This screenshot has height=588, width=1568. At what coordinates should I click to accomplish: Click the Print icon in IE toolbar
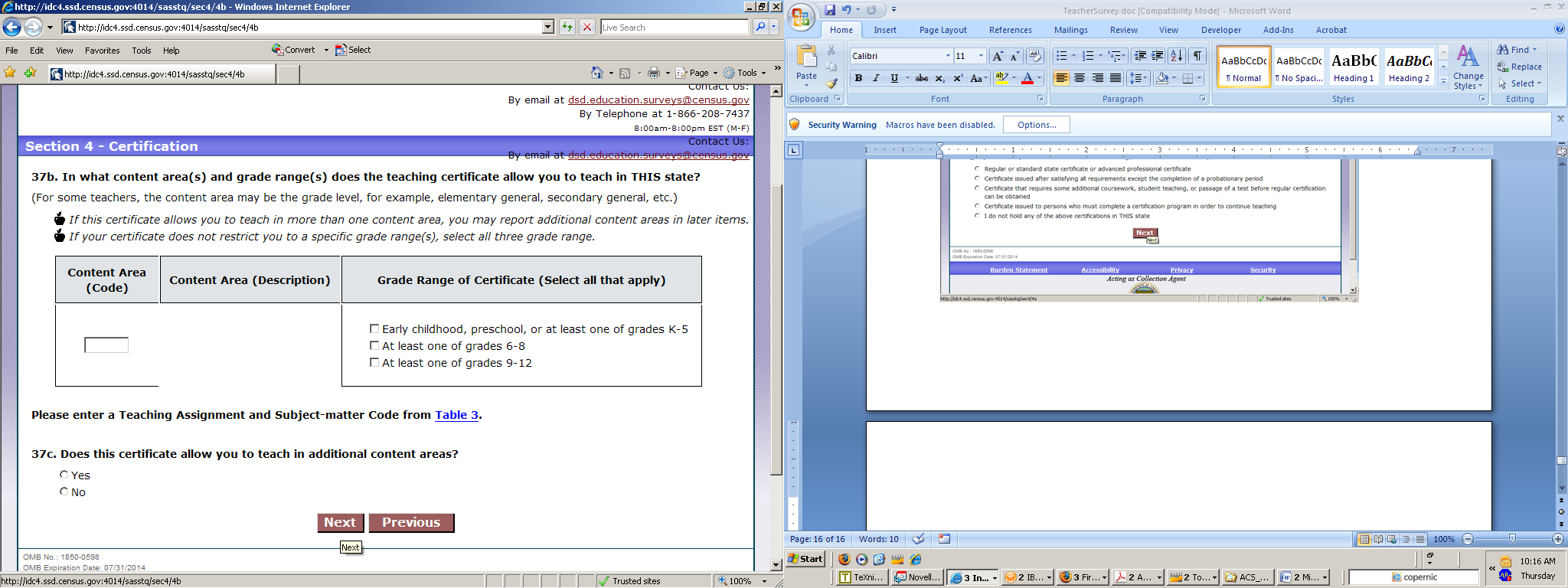pyautogui.click(x=653, y=73)
